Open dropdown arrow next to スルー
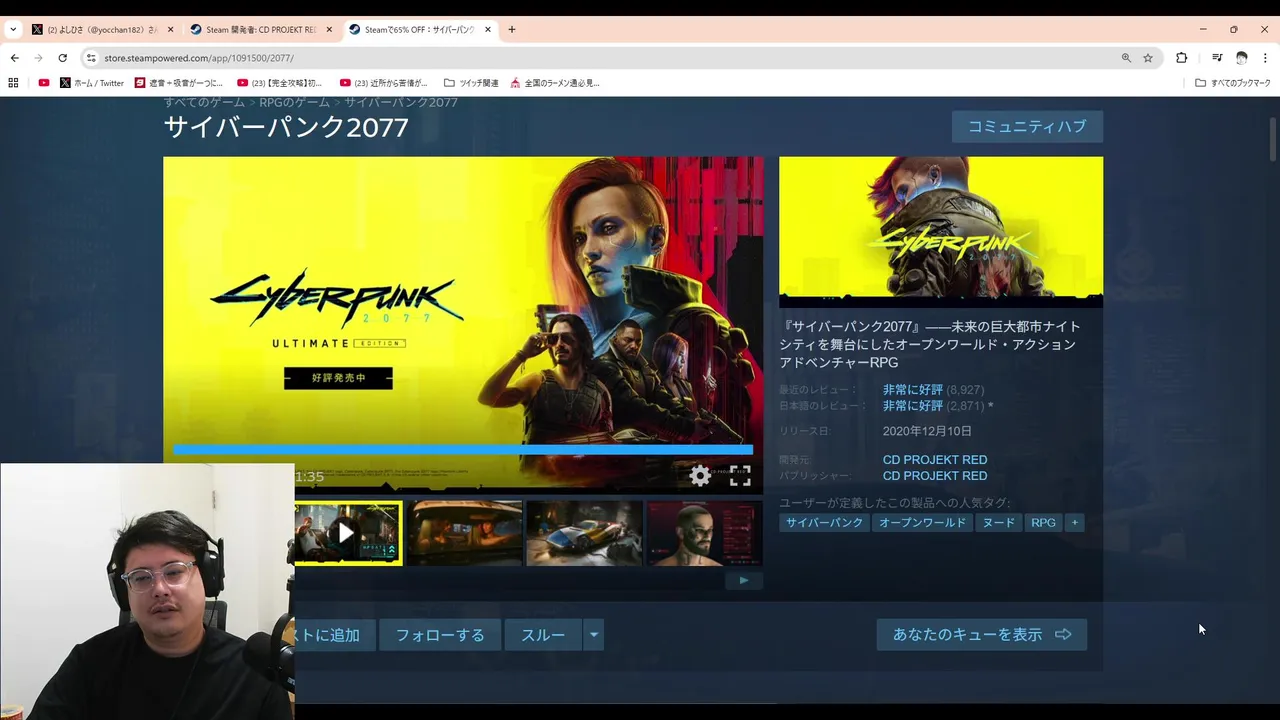 594,635
